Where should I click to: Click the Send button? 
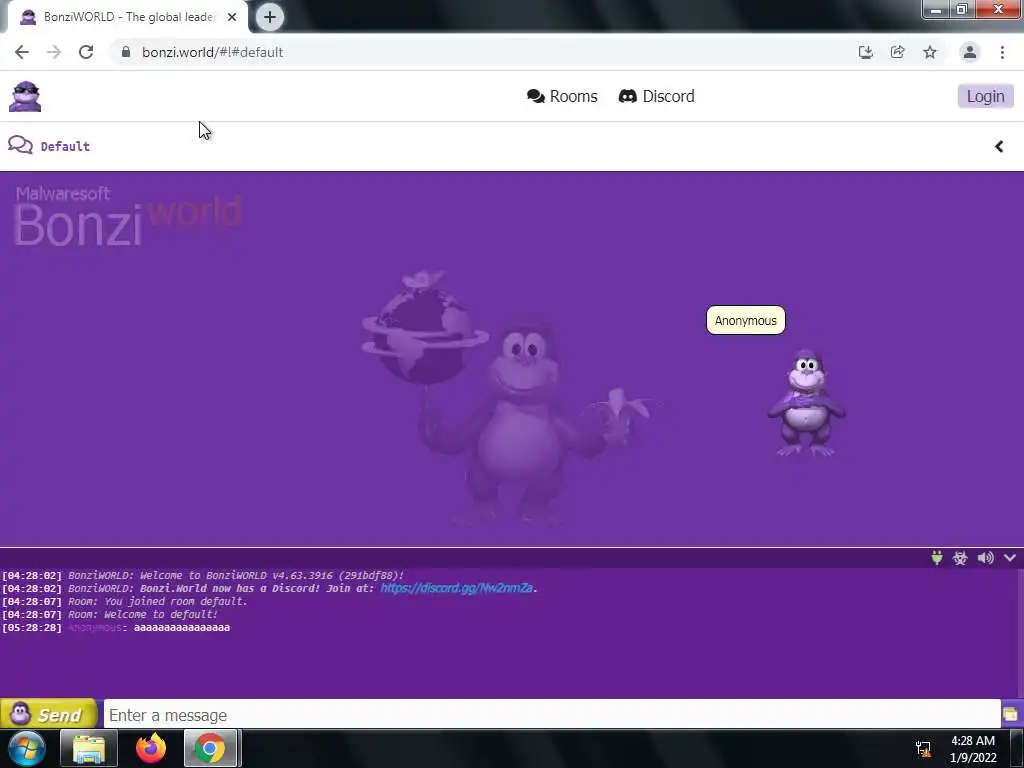49,714
